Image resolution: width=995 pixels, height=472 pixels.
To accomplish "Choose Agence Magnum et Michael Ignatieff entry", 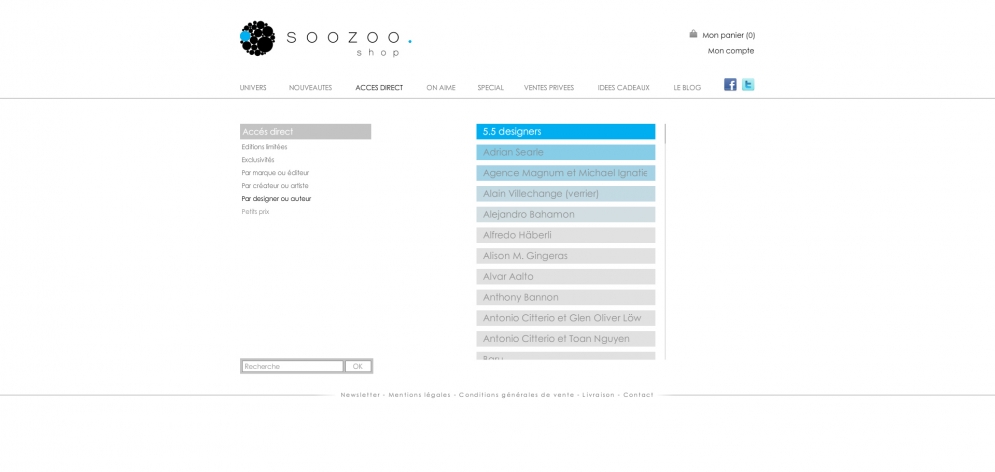I will click(566, 173).
